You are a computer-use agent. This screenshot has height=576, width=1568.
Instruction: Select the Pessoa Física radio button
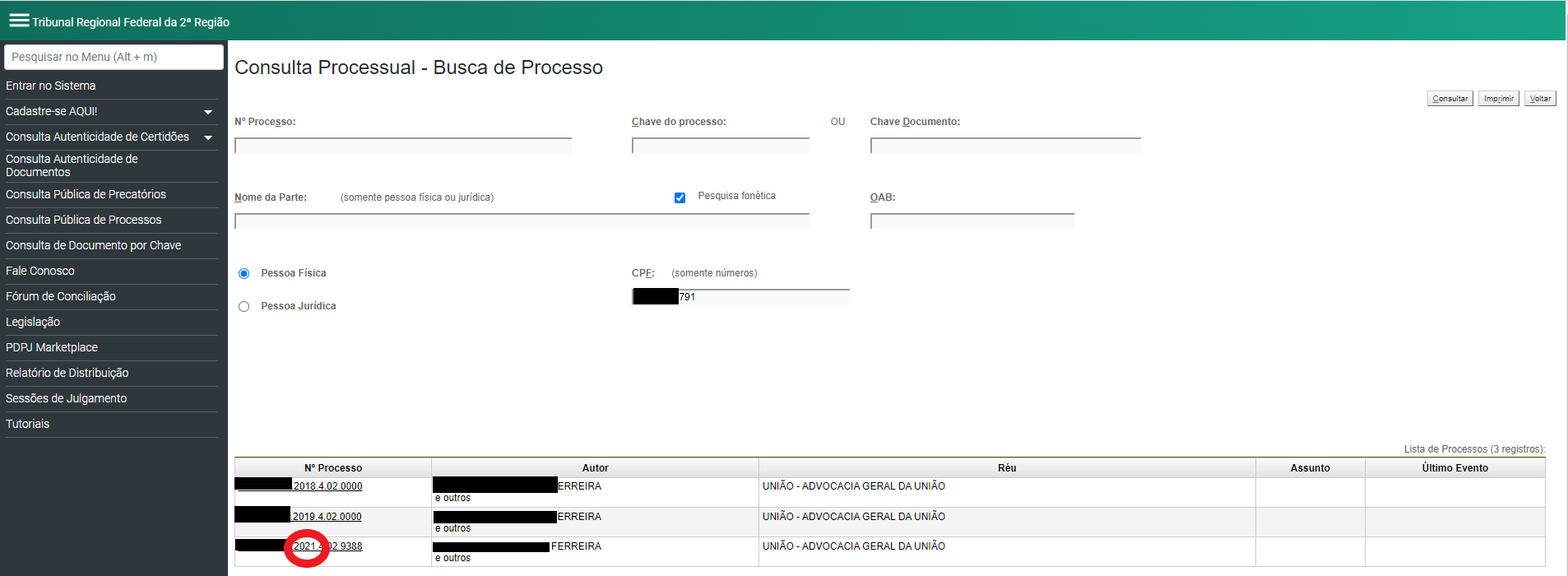point(244,273)
